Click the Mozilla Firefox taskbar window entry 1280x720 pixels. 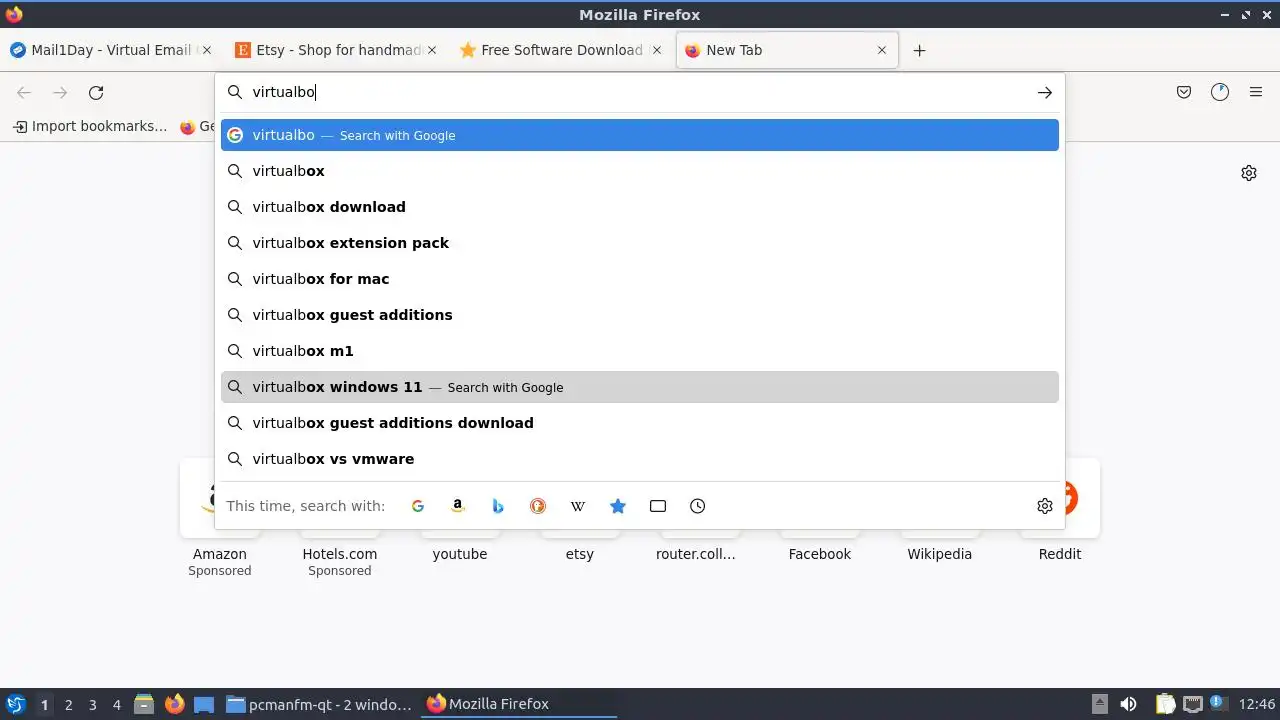coord(519,704)
